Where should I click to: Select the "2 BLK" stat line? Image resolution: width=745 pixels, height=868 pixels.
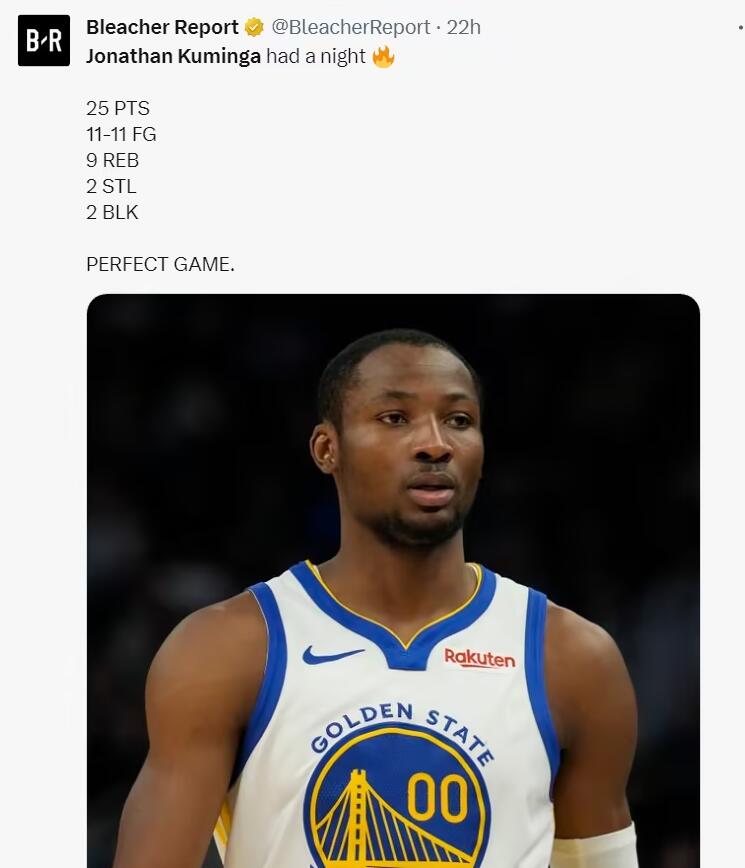pos(112,212)
